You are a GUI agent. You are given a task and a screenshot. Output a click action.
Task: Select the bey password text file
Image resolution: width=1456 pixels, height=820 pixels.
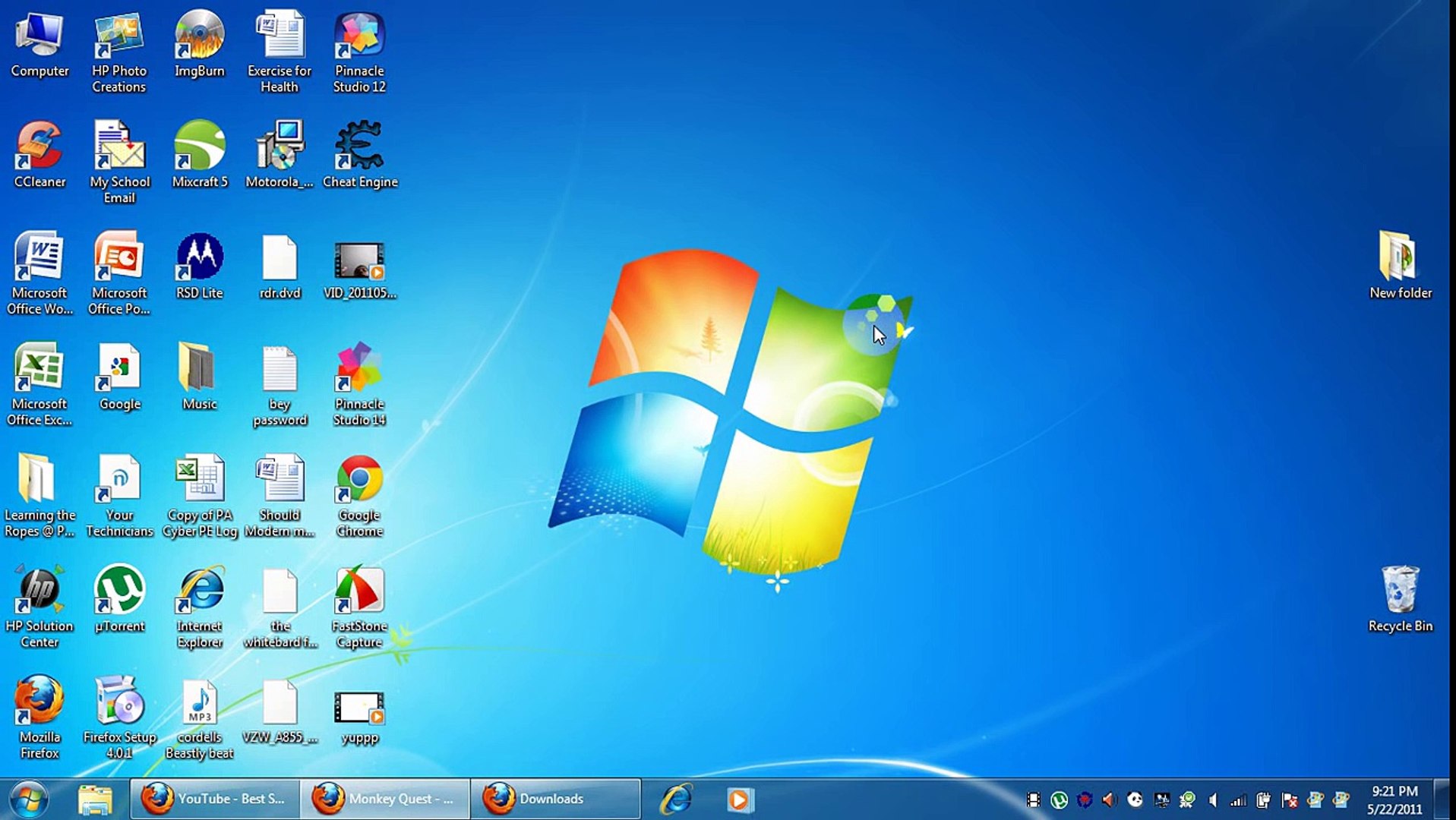coord(280,385)
